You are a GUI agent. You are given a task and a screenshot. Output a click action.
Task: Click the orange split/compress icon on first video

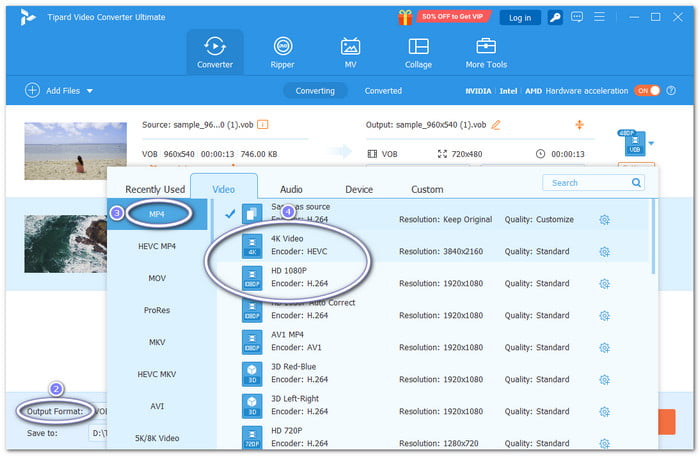579,125
